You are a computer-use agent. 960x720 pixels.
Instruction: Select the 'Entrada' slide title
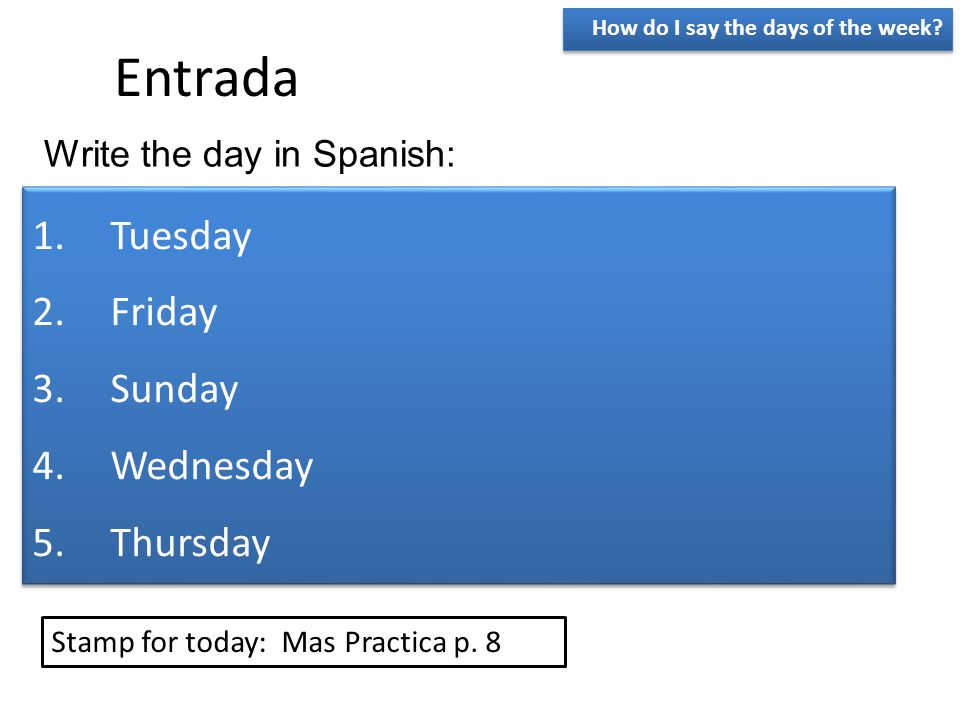click(x=206, y=78)
